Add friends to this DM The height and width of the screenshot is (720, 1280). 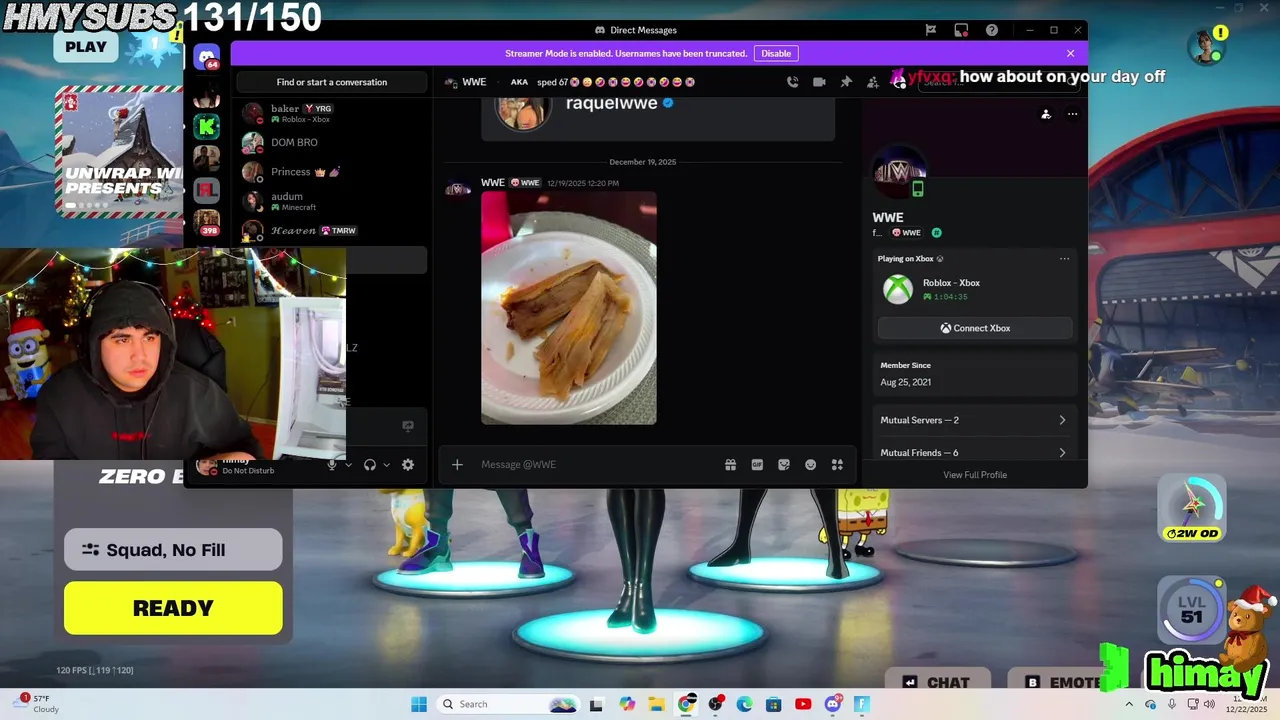[x=872, y=82]
